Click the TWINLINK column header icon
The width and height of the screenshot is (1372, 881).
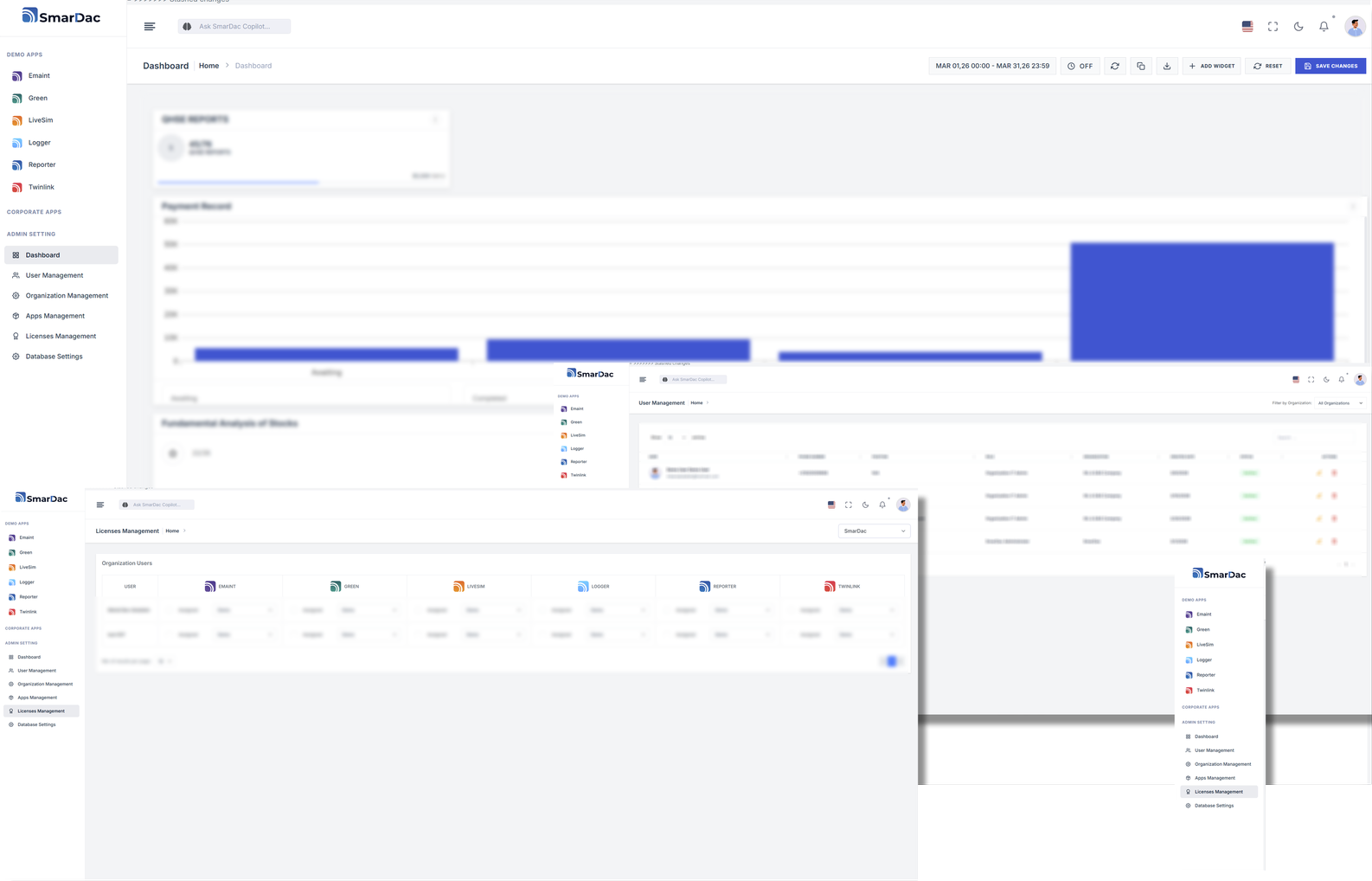(x=830, y=587)
